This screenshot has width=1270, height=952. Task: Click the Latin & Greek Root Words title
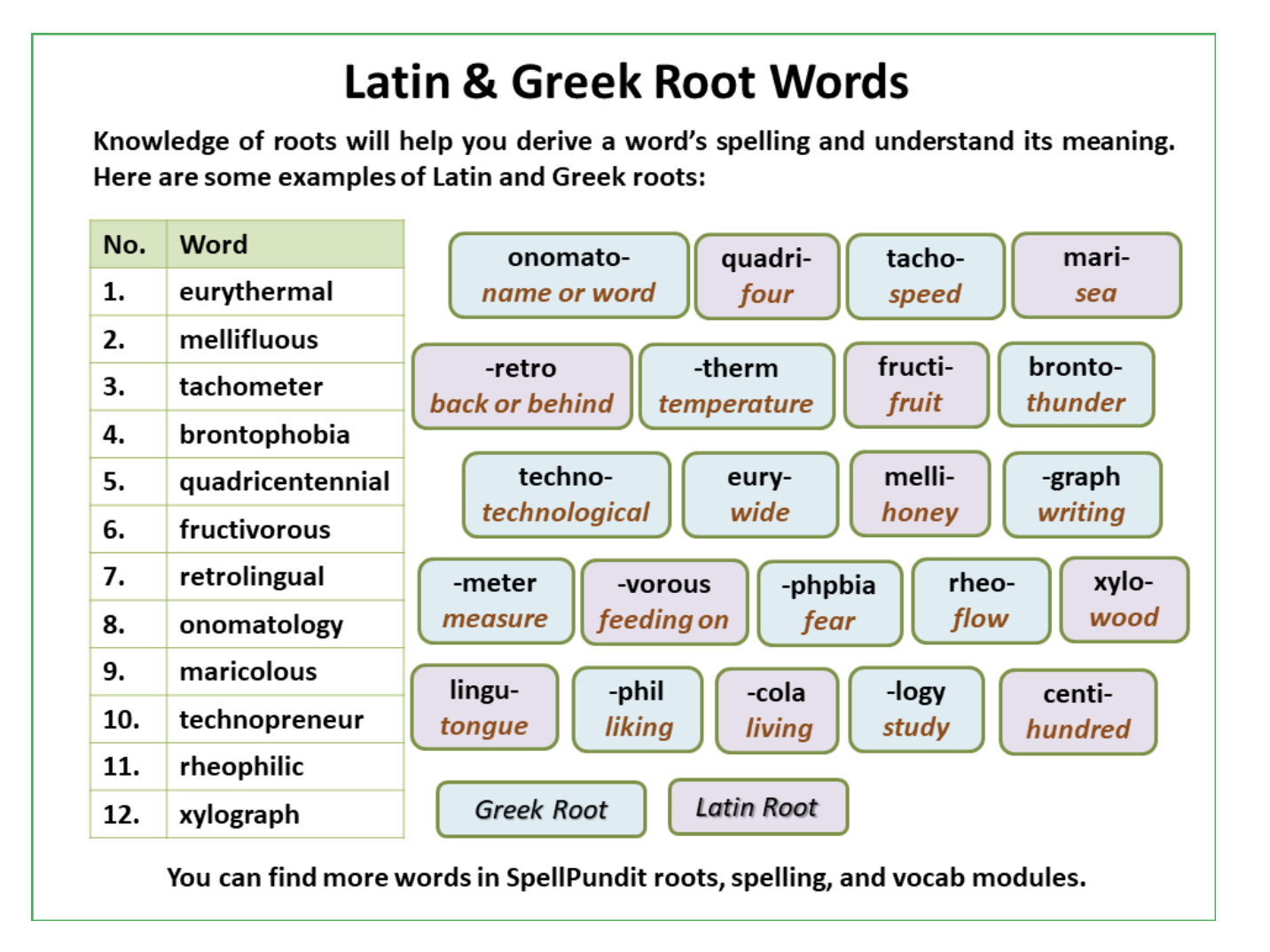(x=626, y=82)
